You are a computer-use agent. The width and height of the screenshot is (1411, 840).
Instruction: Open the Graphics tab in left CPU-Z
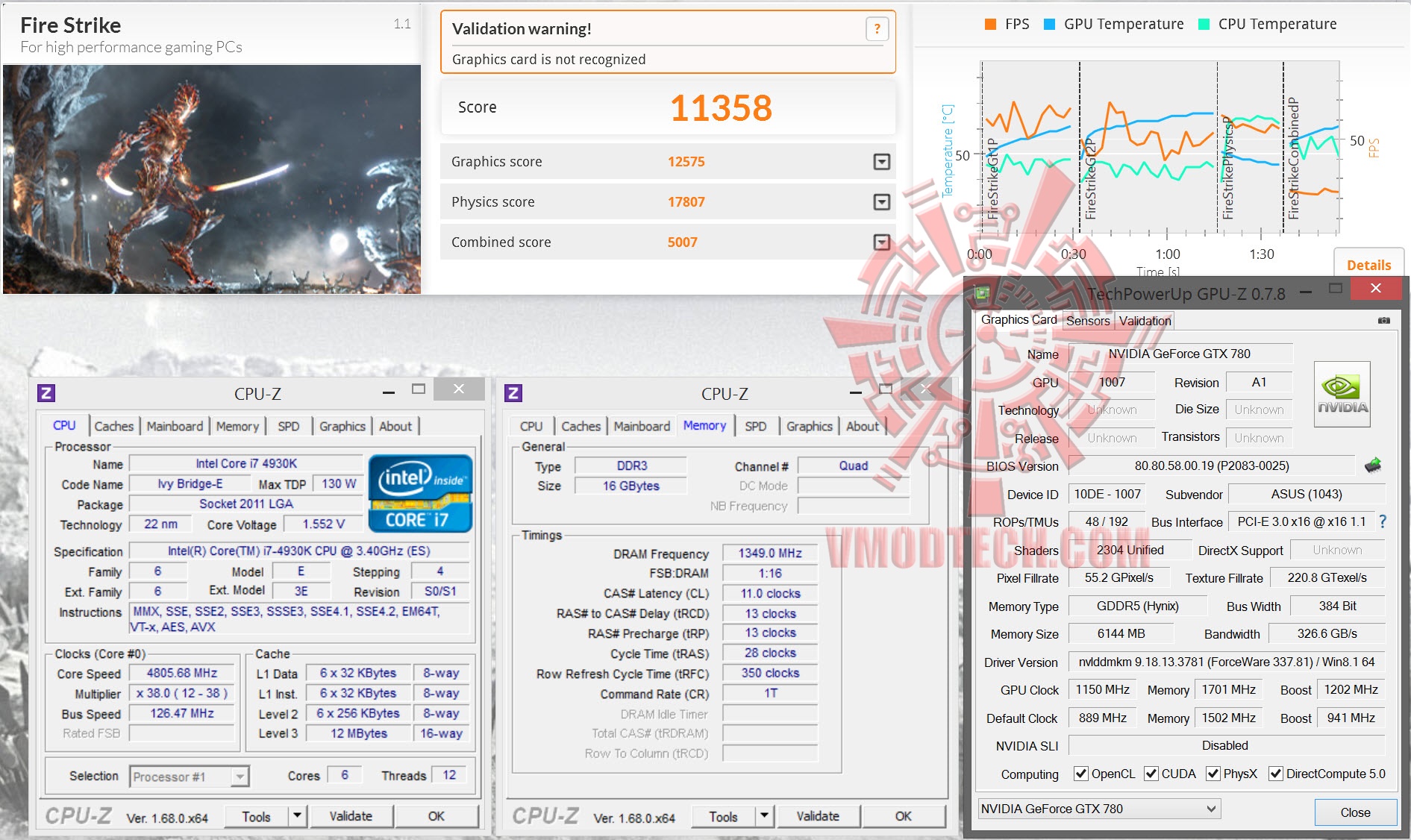click(342, 426)
